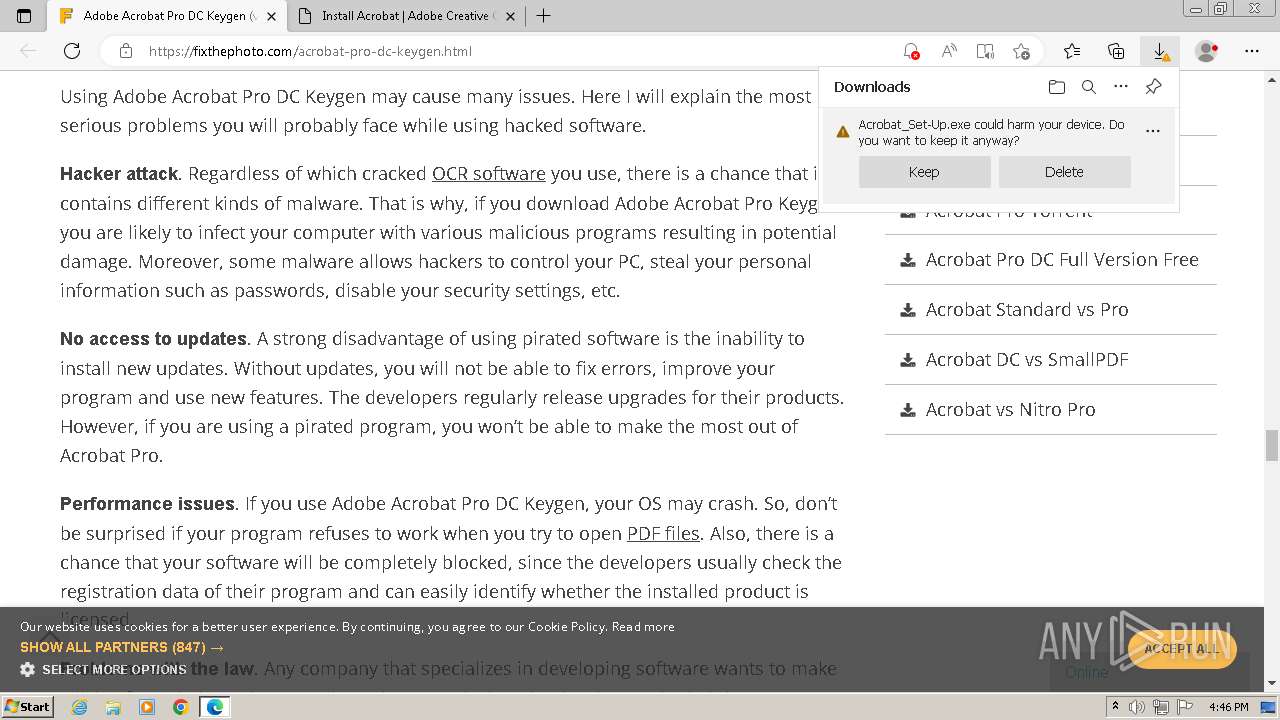Click Show All Partners (847) link
Screen dimensions: 1280x720
[x=122, y=647]
